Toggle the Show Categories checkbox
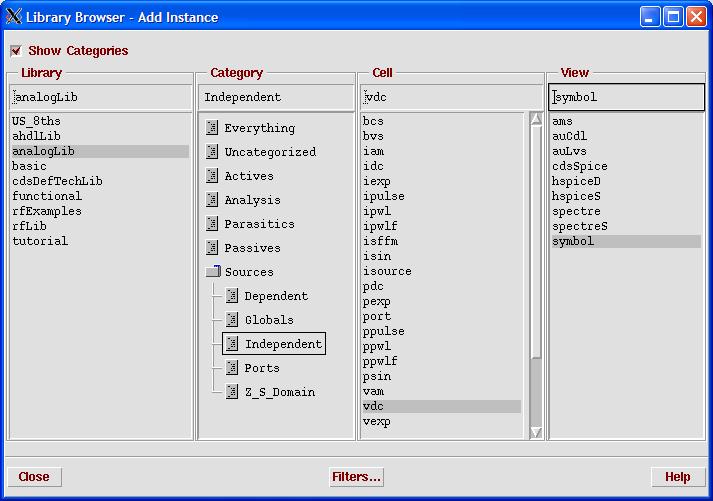Screen dimensions: 713x501 pyautogui.click(x=16, y=51)
